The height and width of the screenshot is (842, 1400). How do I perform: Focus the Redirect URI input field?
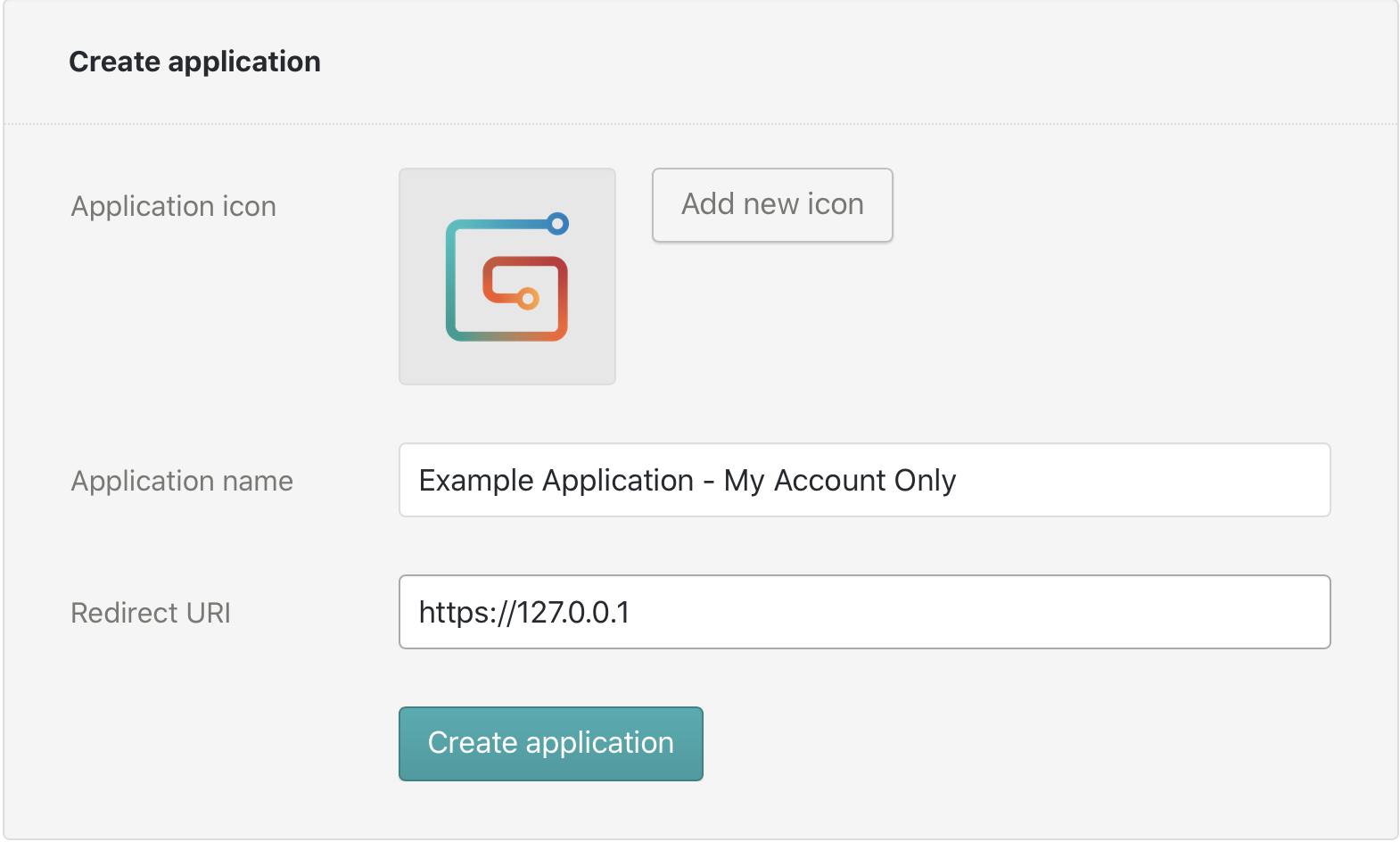[x=864, y=612]
